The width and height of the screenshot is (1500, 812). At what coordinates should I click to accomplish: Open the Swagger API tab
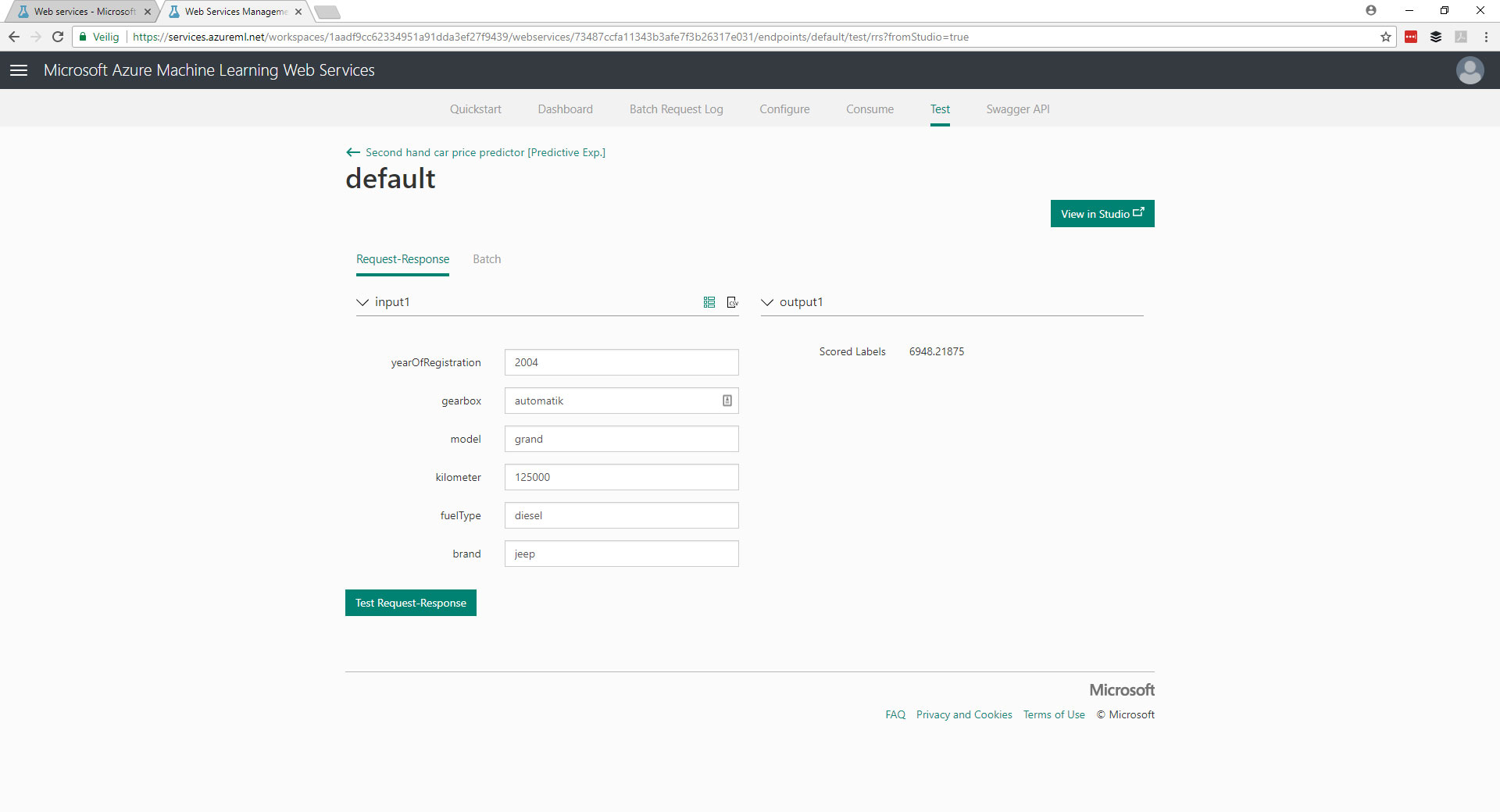pos(1018,109)
